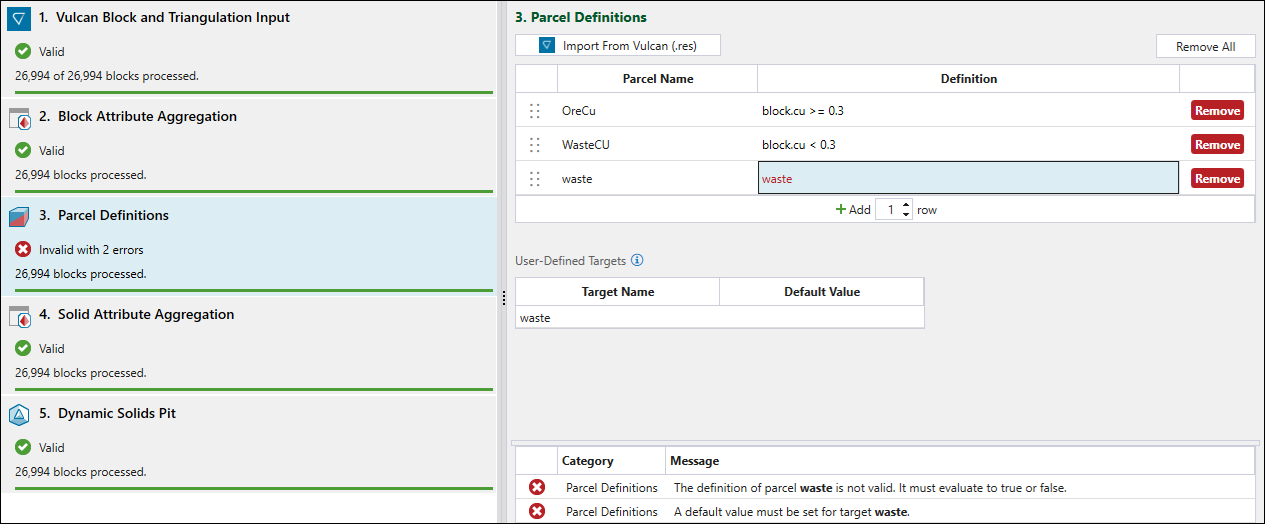This screenshot has height=524, width=1265.
Task: Click the first error icon in message list
Action: click(537, 488)
